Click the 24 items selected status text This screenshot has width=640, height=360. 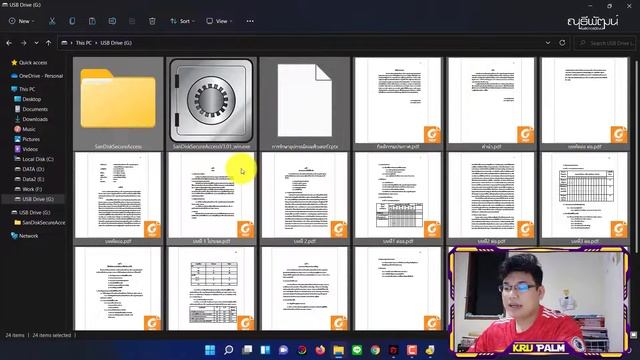click(x=52, y=335)
